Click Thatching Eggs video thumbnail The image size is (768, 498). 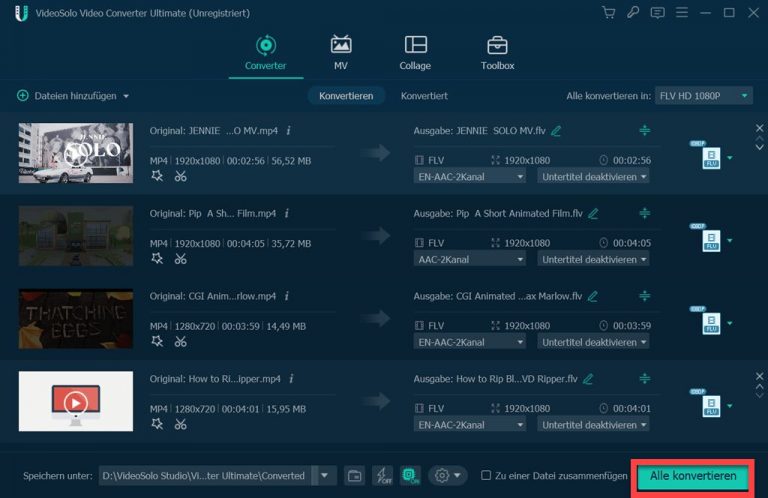(76, 319)
